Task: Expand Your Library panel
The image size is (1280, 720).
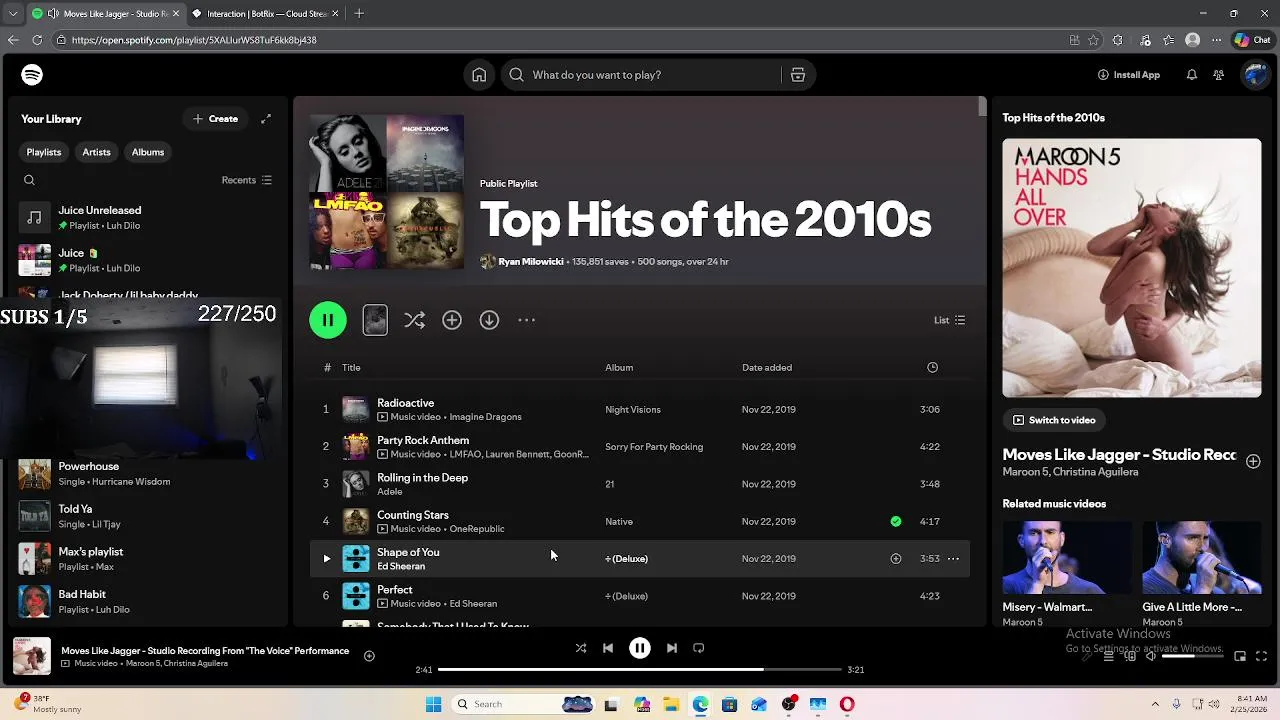Action: [x=266, y=119]
